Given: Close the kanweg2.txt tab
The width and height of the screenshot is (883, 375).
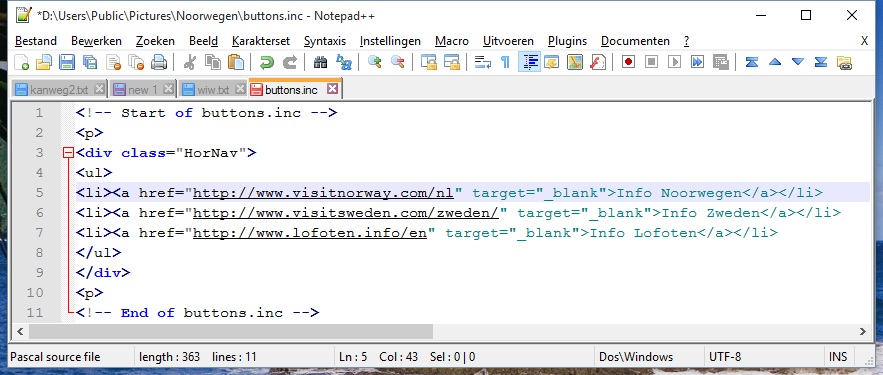Looking at the screenshot, I should (99, 88).
